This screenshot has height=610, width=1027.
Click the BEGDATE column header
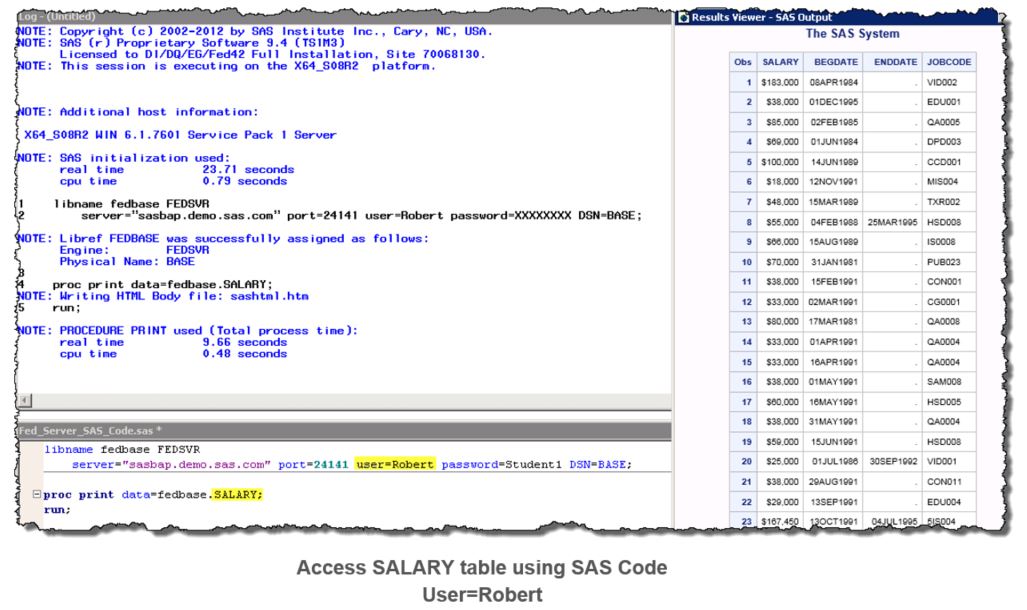point(834,62)
